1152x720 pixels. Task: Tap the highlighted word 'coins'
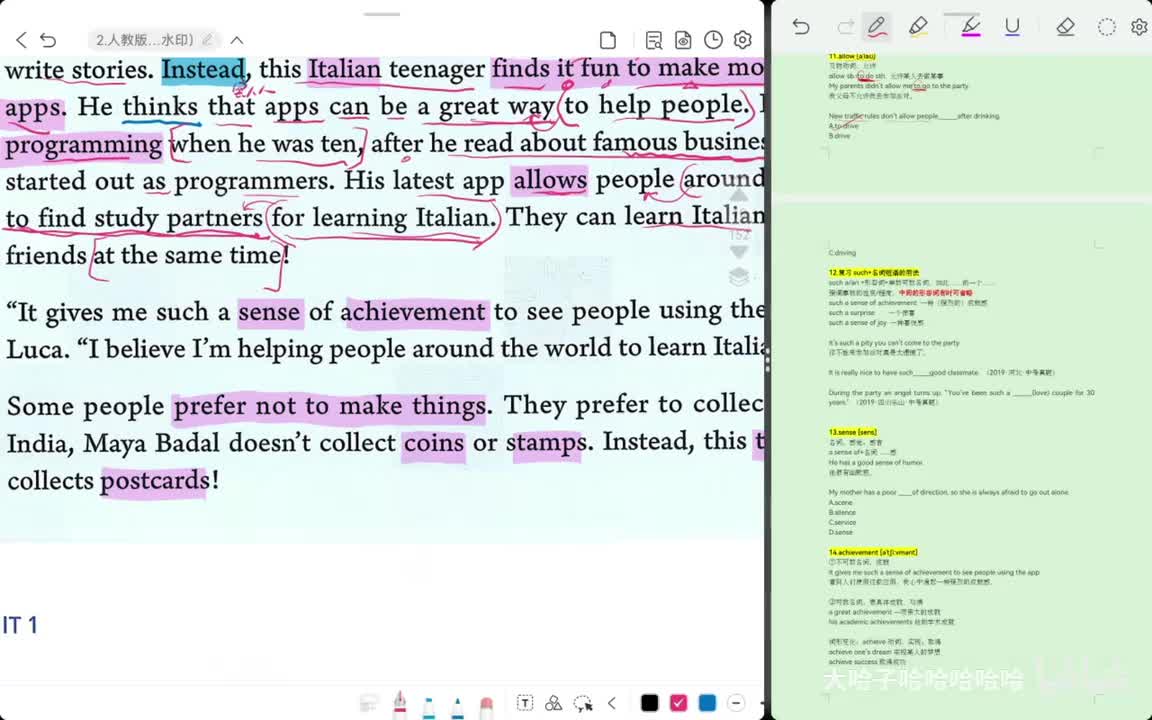point(433,443)
